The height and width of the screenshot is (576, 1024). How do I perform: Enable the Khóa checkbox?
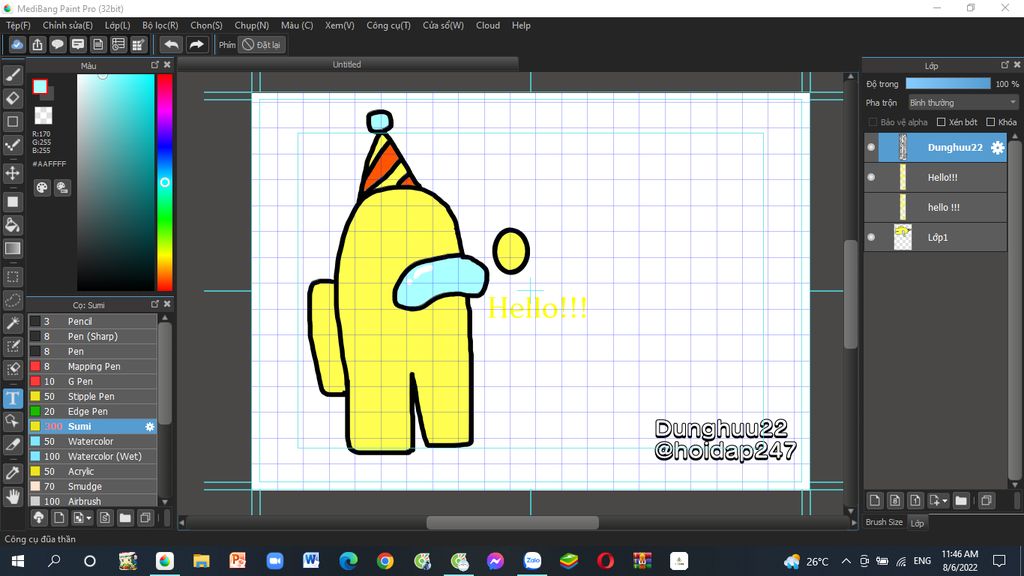tap(991, 122)
